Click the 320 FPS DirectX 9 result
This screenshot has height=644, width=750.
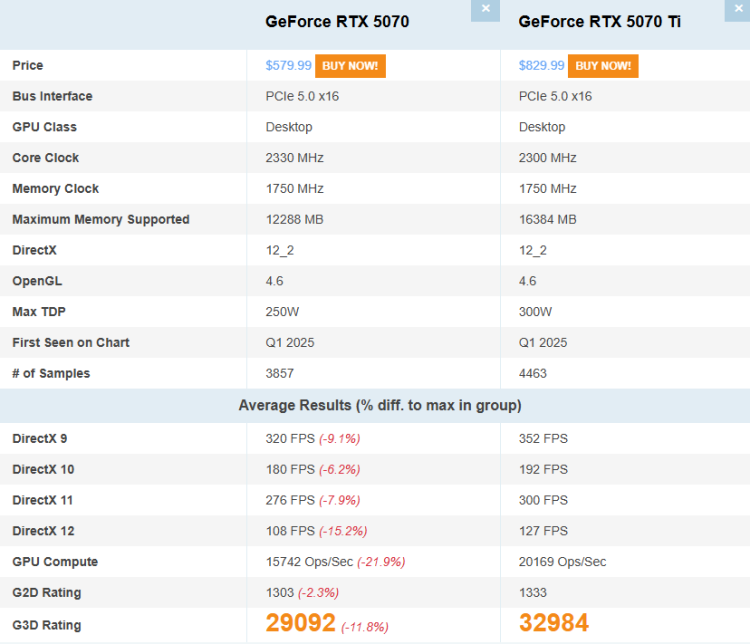(290, 439)
